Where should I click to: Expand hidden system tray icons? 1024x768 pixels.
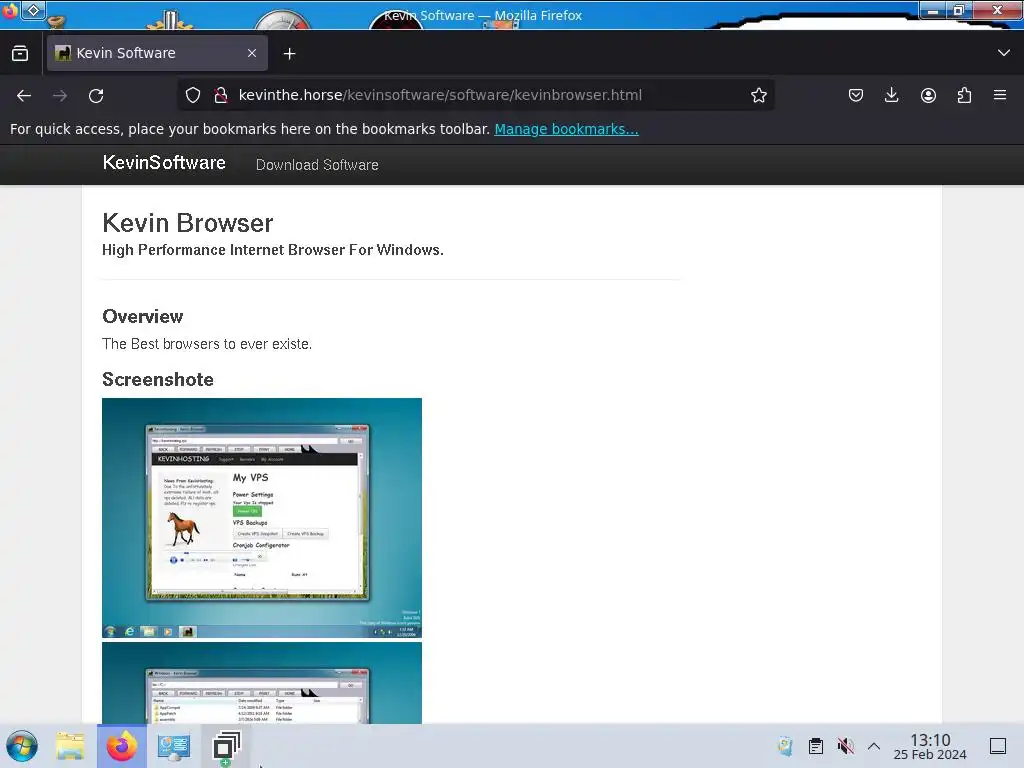(x=874, y=746)
